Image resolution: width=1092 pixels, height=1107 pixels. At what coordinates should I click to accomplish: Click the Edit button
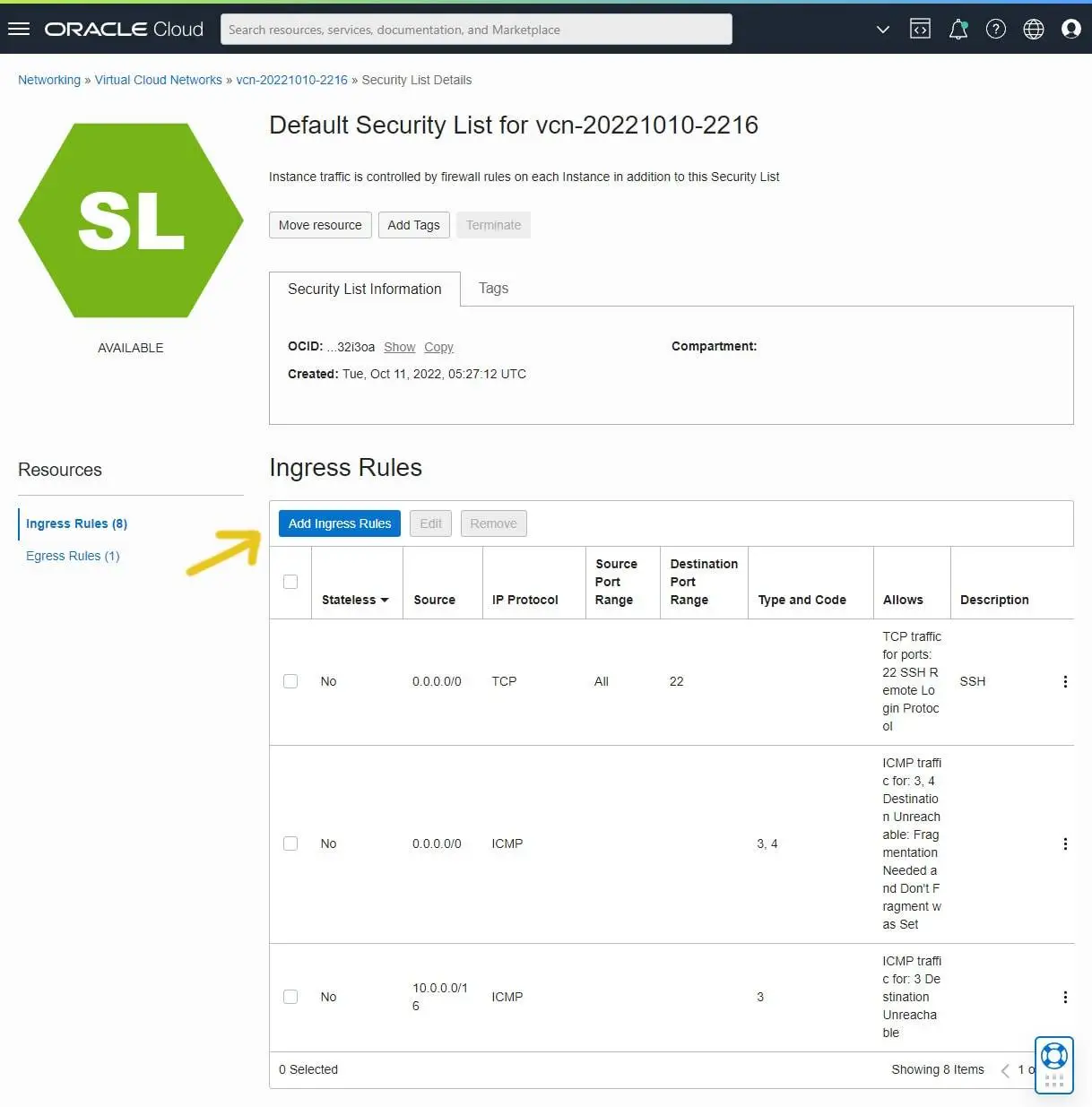430,523
